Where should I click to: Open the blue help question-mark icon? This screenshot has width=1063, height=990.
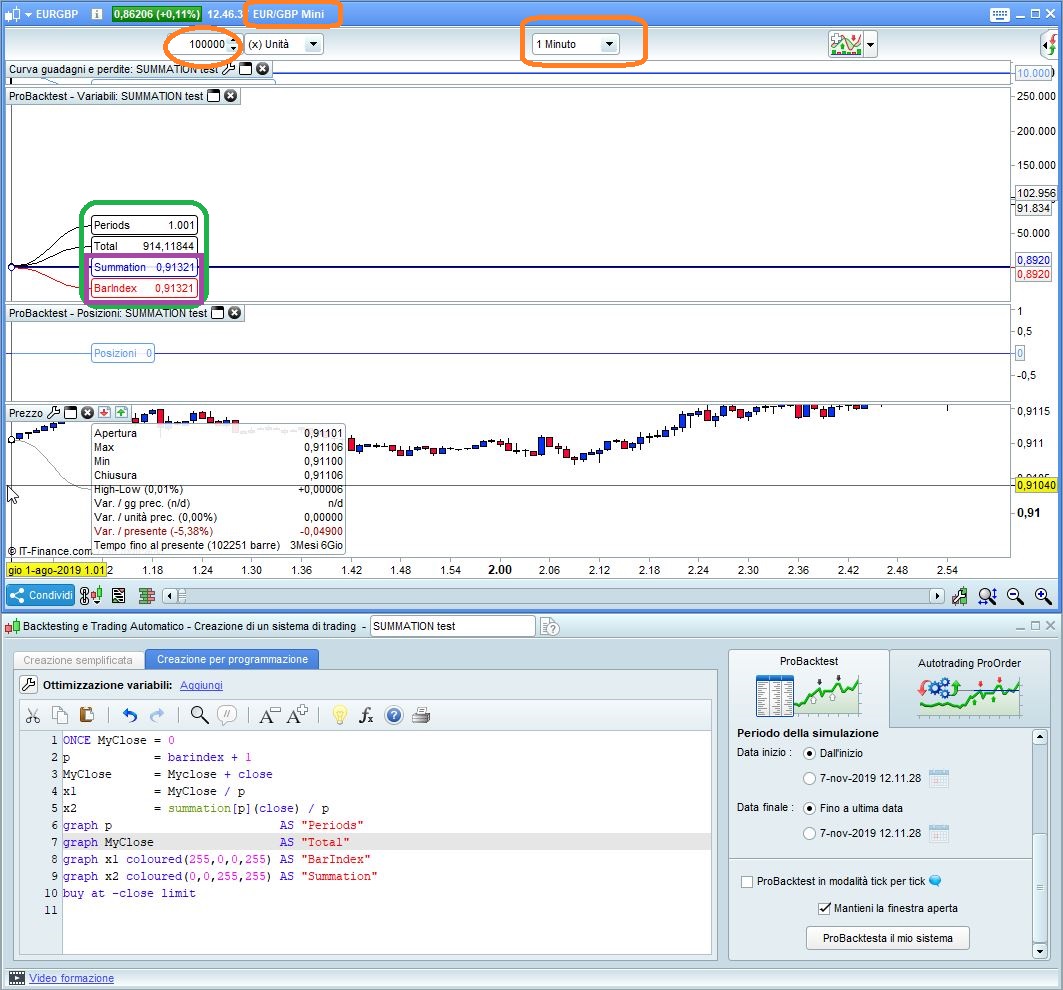[x=394, y=715]
